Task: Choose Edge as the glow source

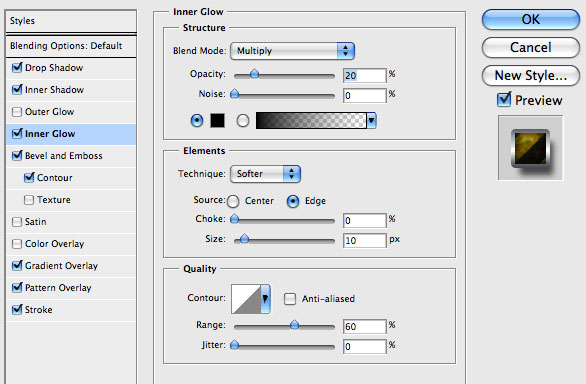Action: coord(293,201)
